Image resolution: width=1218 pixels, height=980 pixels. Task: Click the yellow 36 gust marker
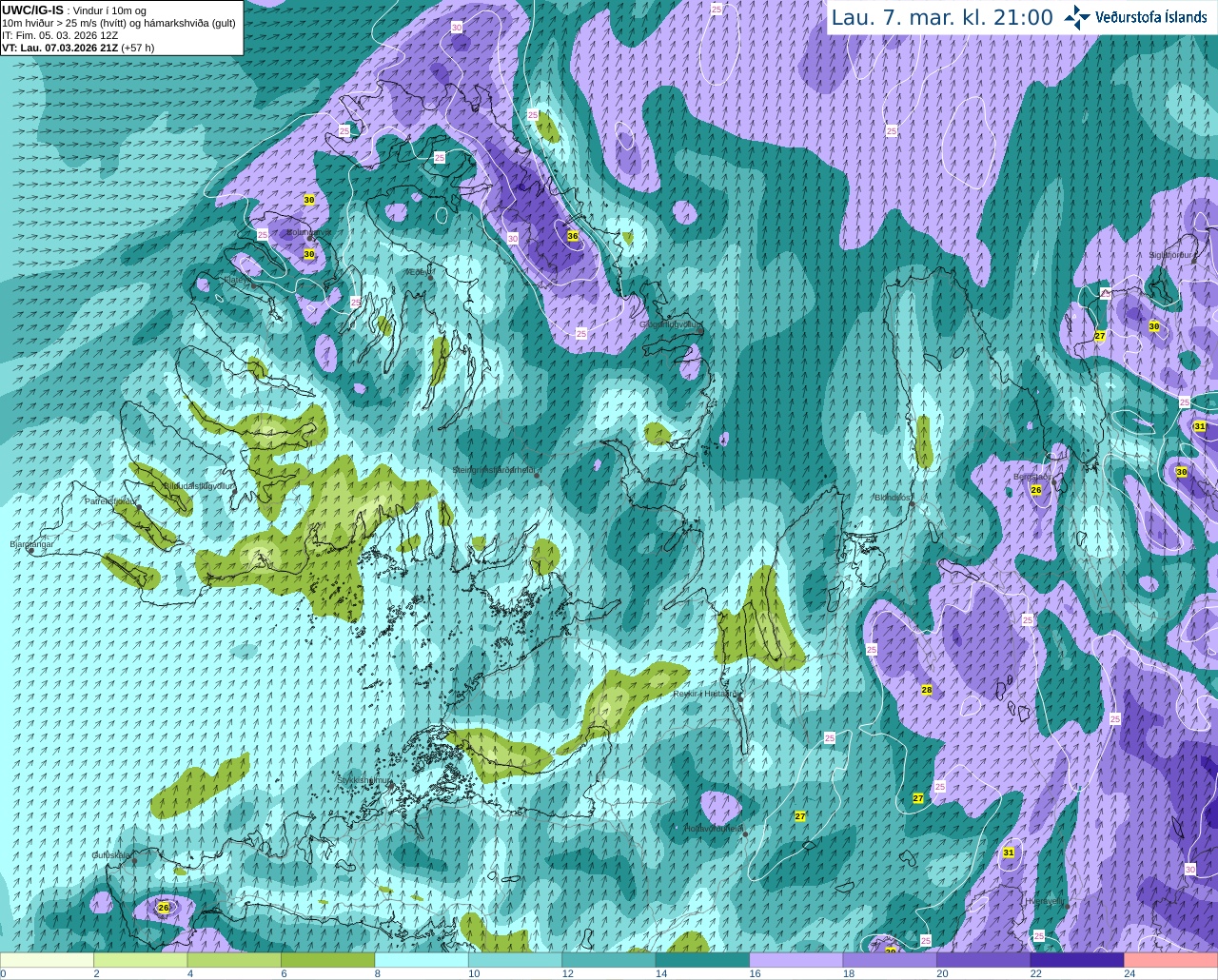[573, 236]
